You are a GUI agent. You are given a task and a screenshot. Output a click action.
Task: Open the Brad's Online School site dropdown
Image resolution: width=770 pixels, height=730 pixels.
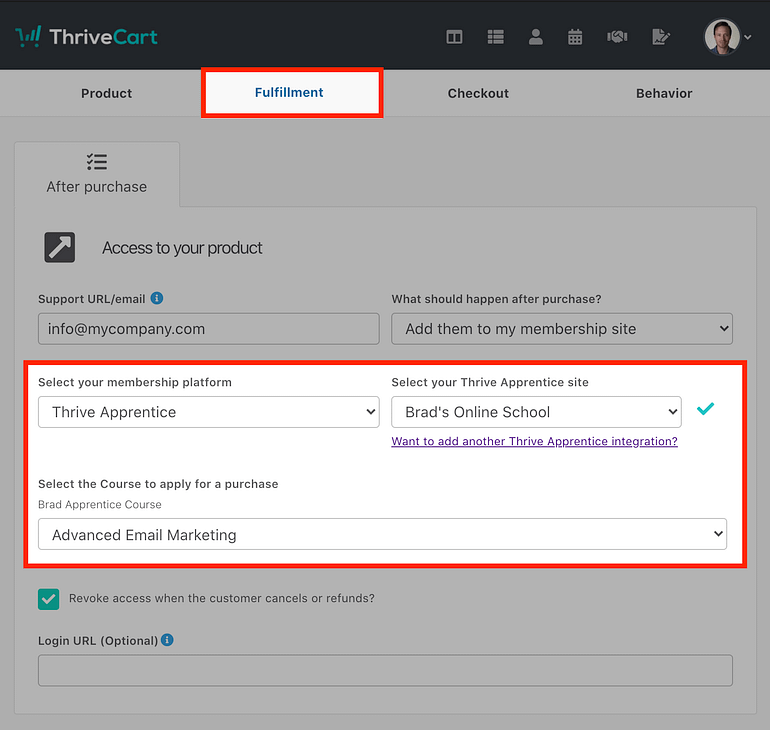coord(536,412)
